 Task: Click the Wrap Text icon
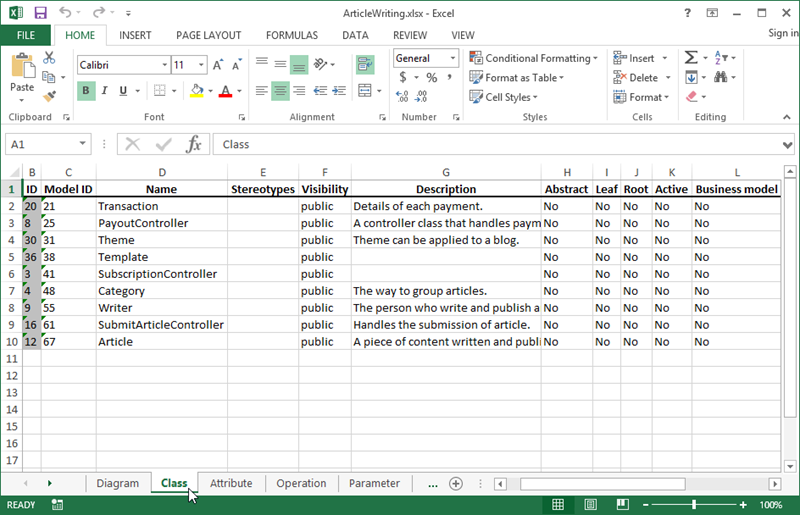tap(365, 65)
